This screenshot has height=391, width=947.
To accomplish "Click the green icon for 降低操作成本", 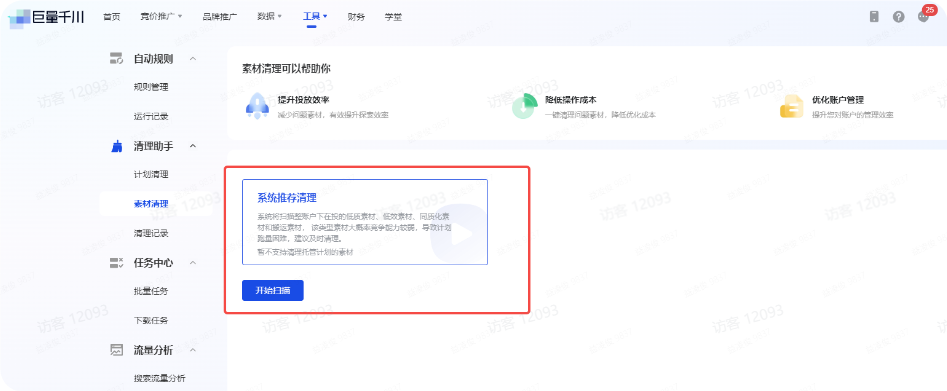I will tap(524, 106).
